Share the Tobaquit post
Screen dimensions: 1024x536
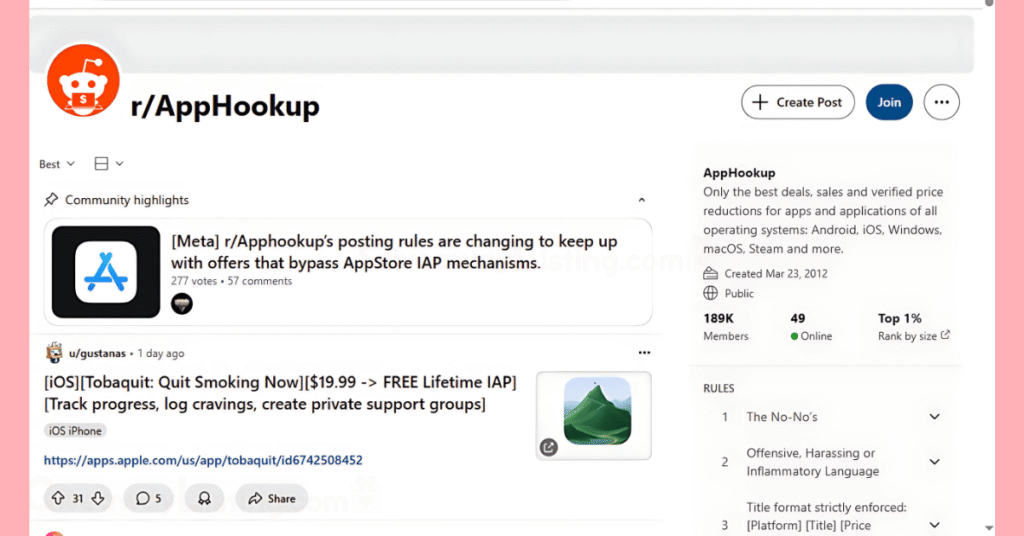[x=272, y=498]
